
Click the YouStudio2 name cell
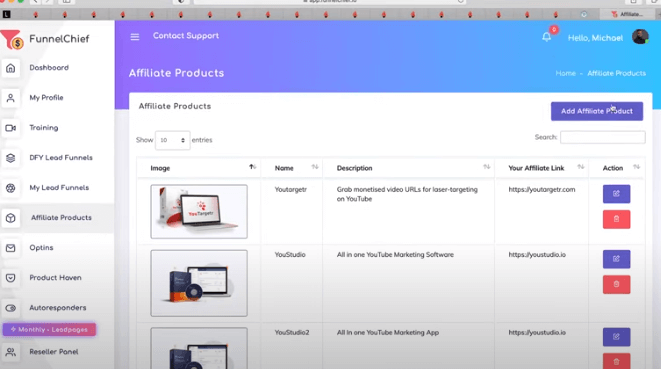[x=292, y=332]
